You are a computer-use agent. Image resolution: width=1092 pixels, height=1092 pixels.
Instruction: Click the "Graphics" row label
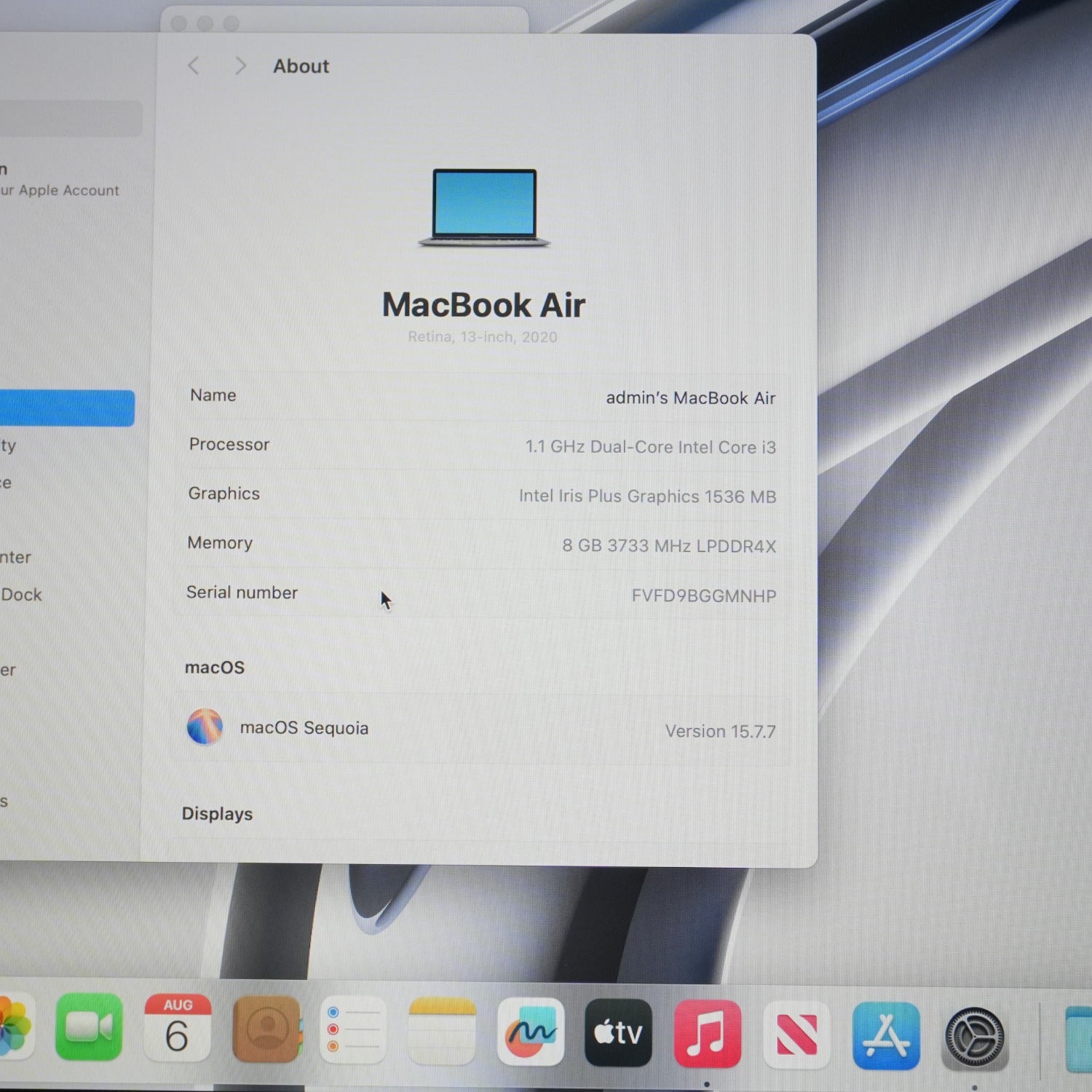pyautogui.click(x=224, y=494)
